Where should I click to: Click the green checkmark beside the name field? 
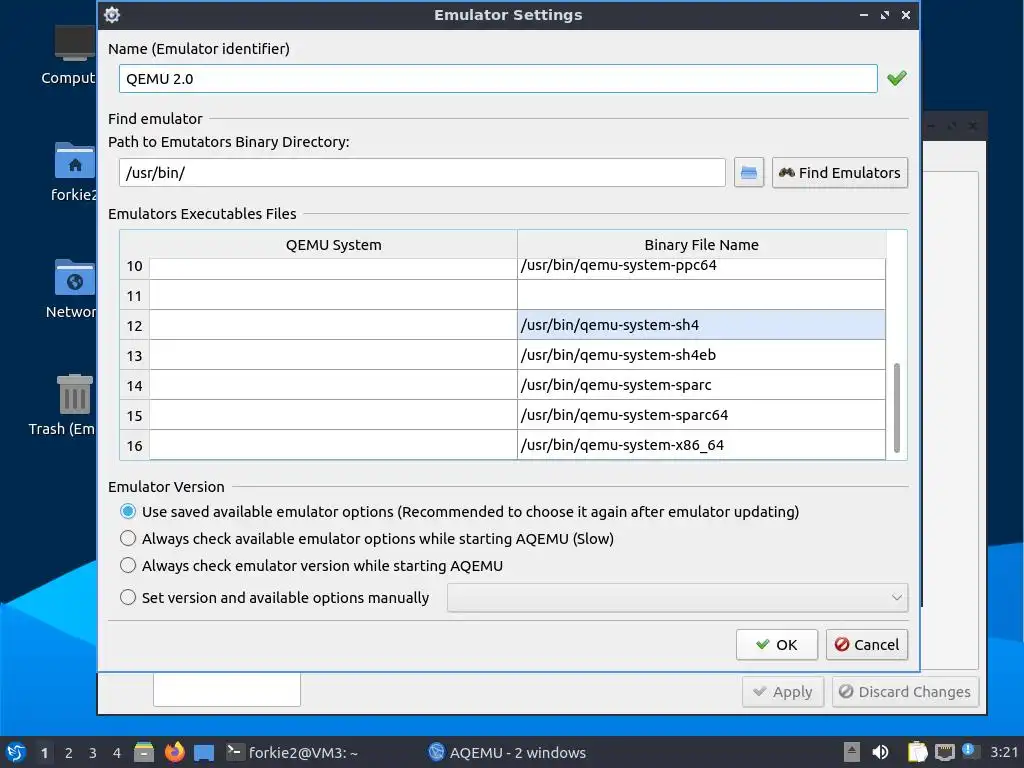(x=897, y=78)
